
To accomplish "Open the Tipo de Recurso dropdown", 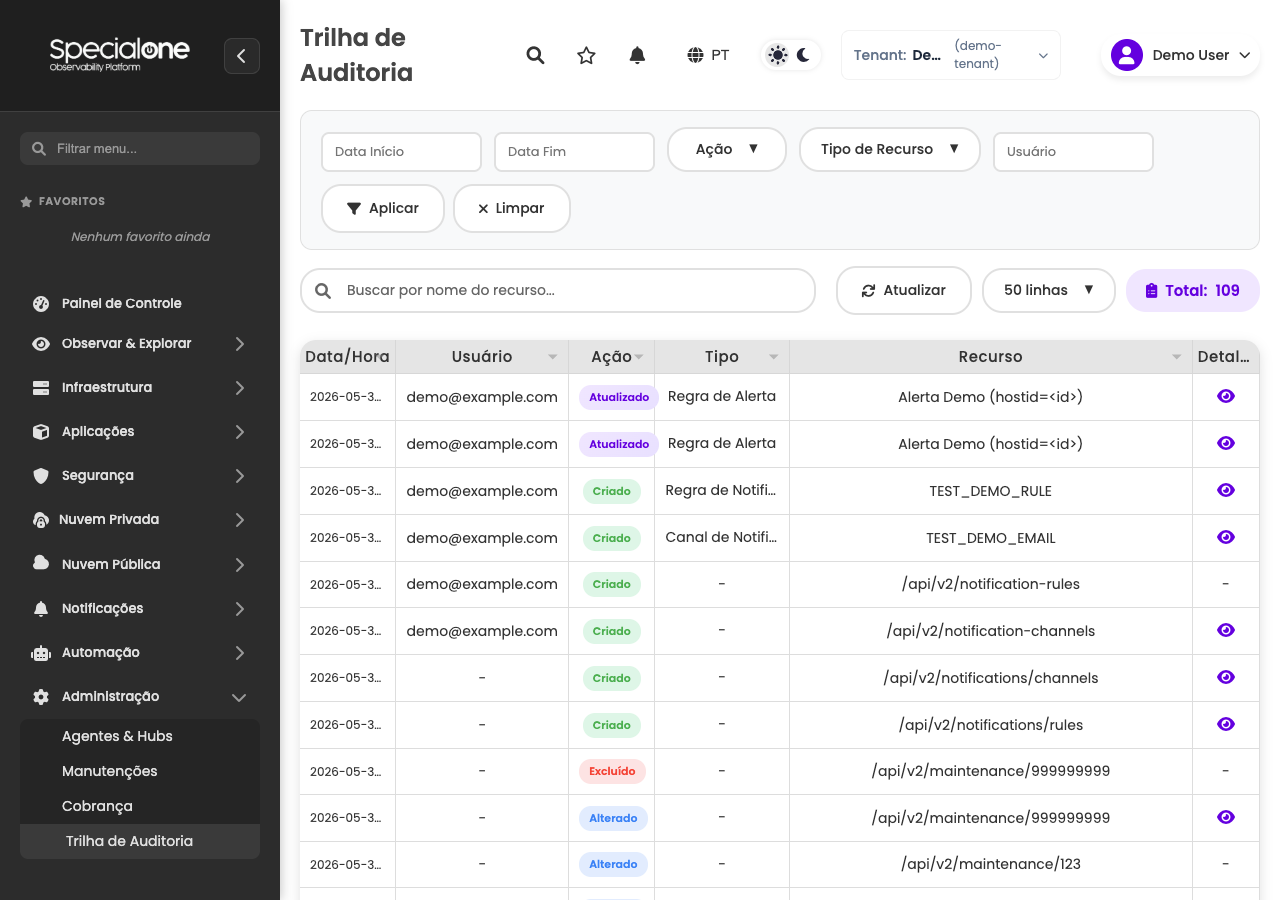I will [890, 149].
